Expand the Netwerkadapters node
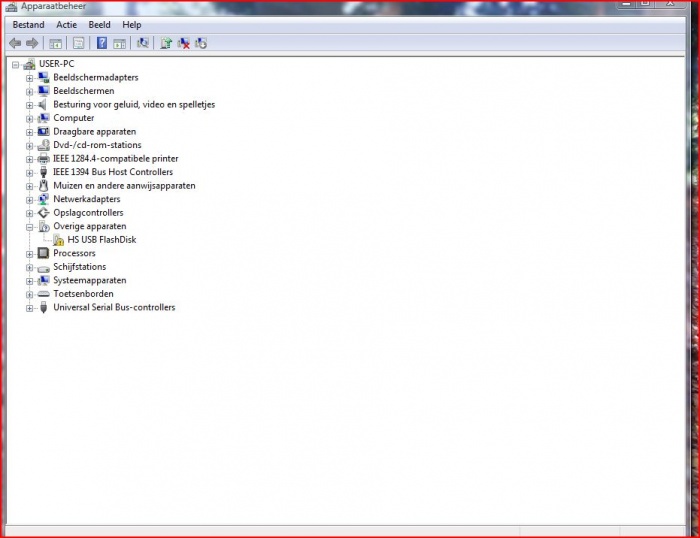The width and height of the screenshot is (700, 538). tap(29, 200)
